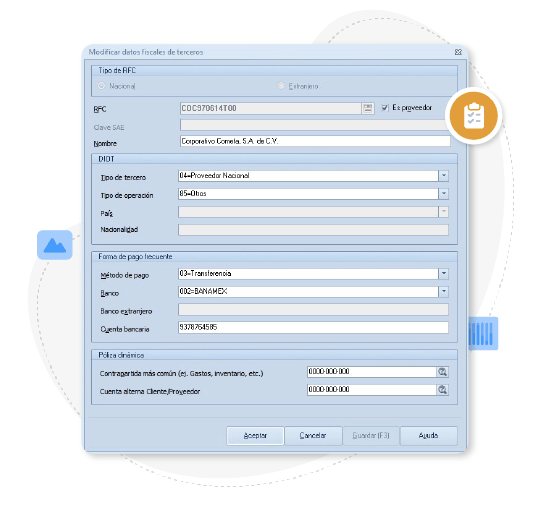
Task: Click the Cancelar button
Action: pyautogui.click(x=313, y=436)
